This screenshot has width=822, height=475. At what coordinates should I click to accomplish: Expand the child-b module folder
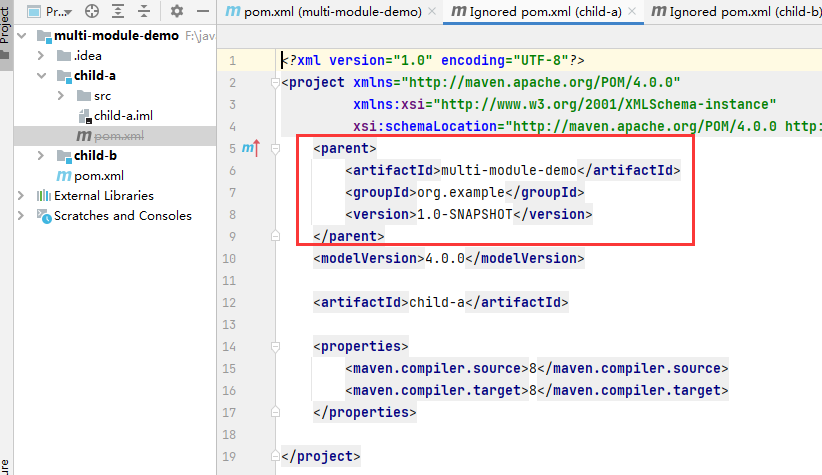pyautogui.click(x=42, y=156)
